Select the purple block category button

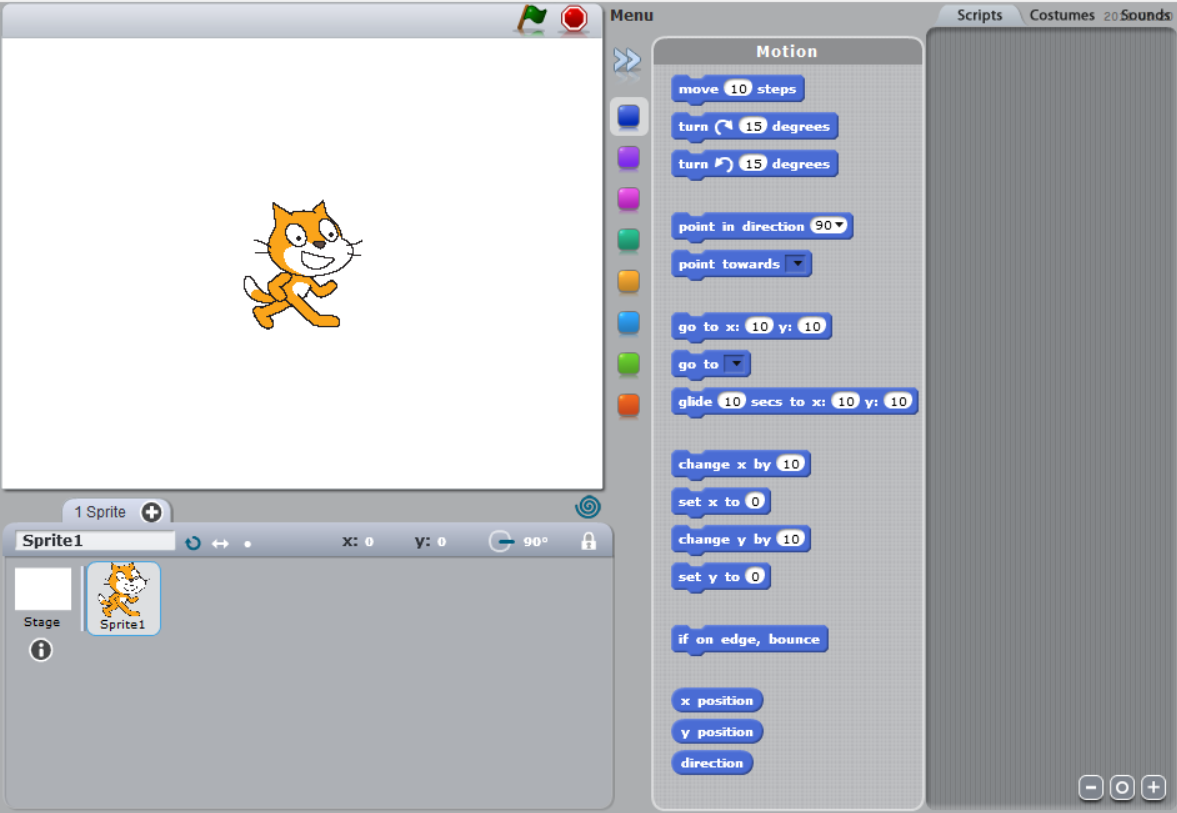pos(628,157)
